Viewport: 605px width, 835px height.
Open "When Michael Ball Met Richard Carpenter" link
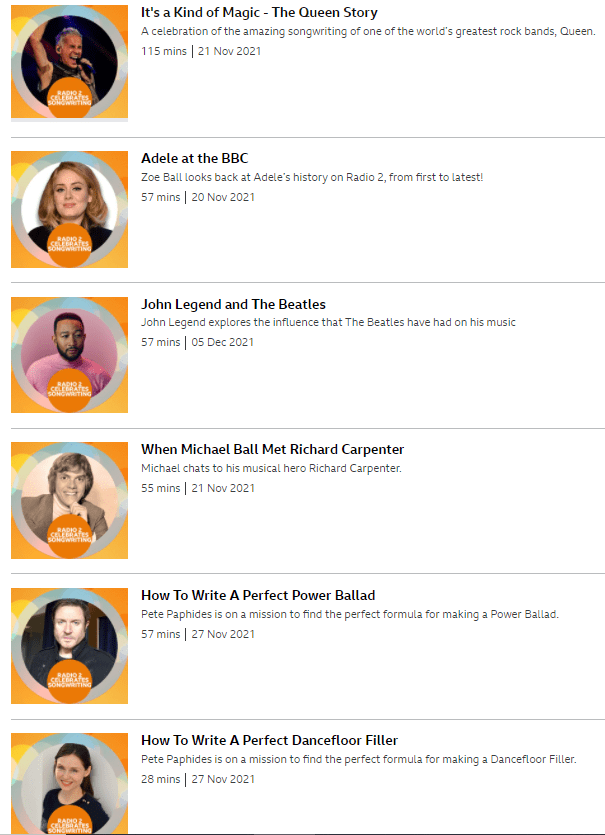click(273, 449)
